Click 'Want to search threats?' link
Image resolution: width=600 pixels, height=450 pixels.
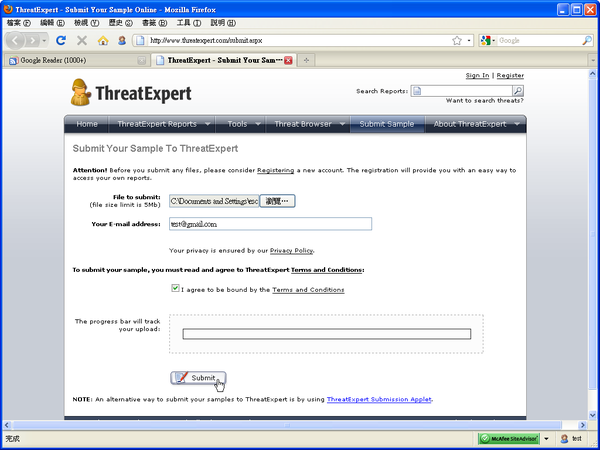click(x=484, y=101)
